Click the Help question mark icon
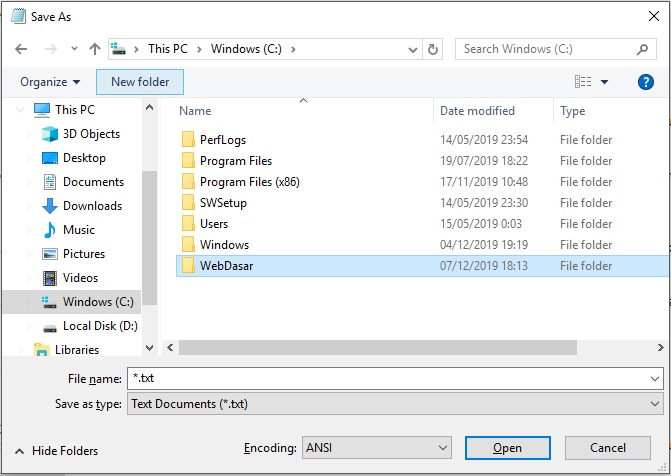 click(645, 82)
